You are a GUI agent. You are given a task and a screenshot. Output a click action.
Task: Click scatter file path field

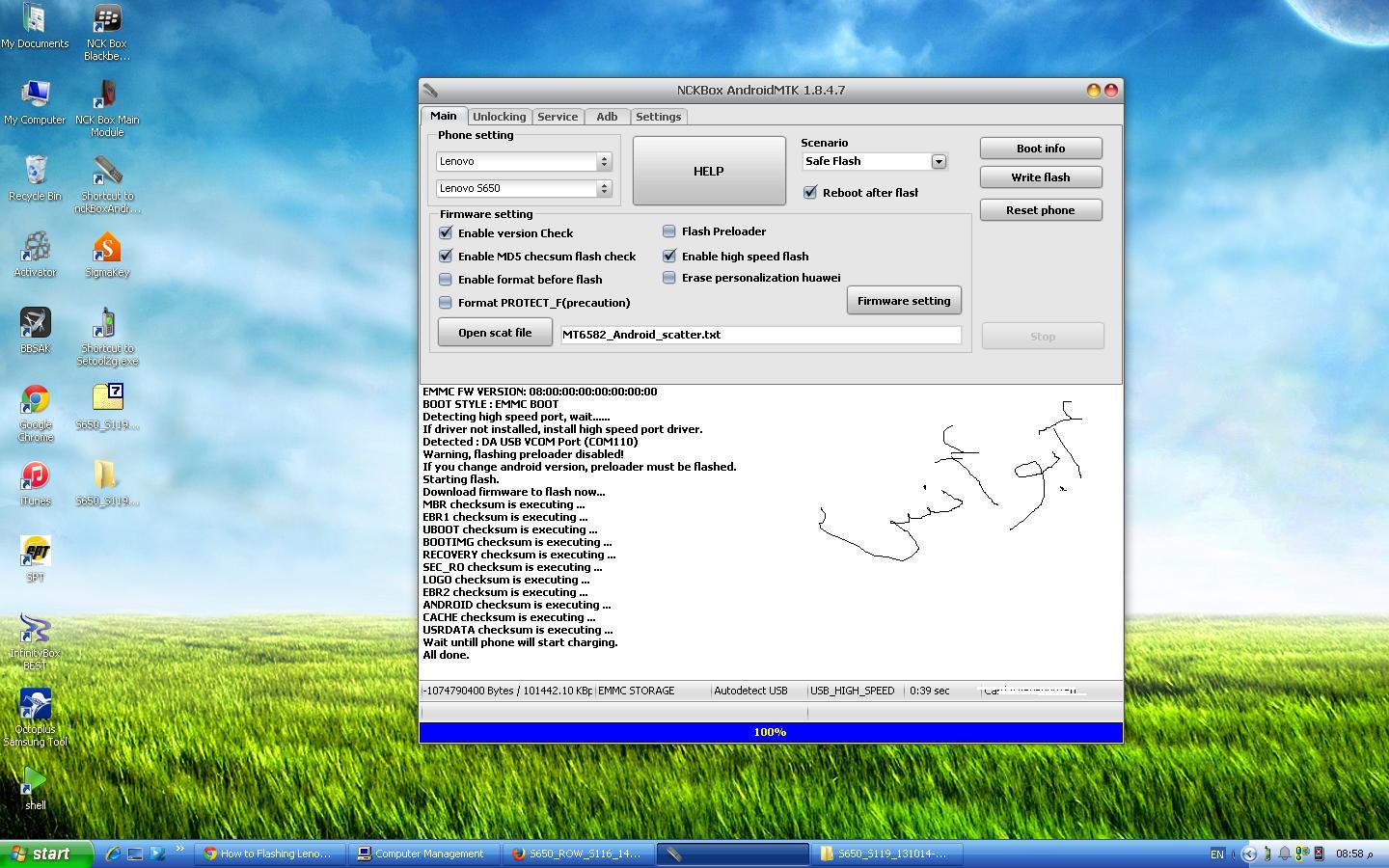761,335
